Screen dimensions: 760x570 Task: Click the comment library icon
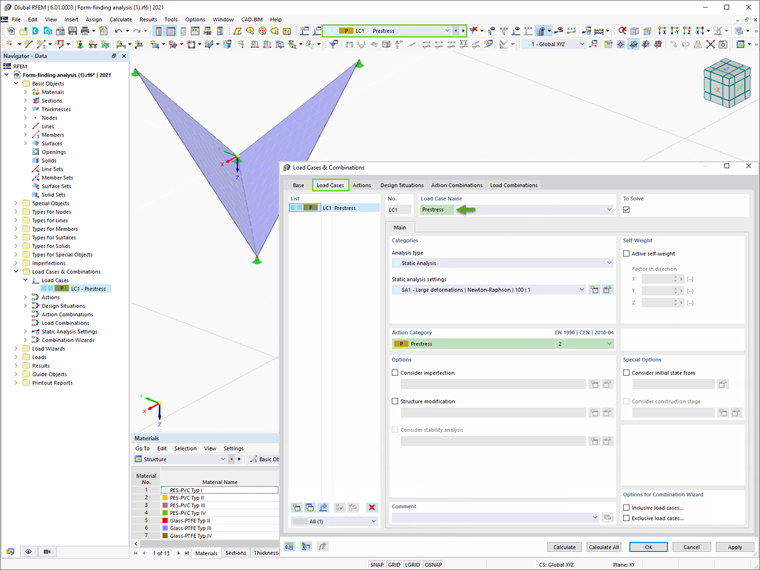click(x=607, y=518)
